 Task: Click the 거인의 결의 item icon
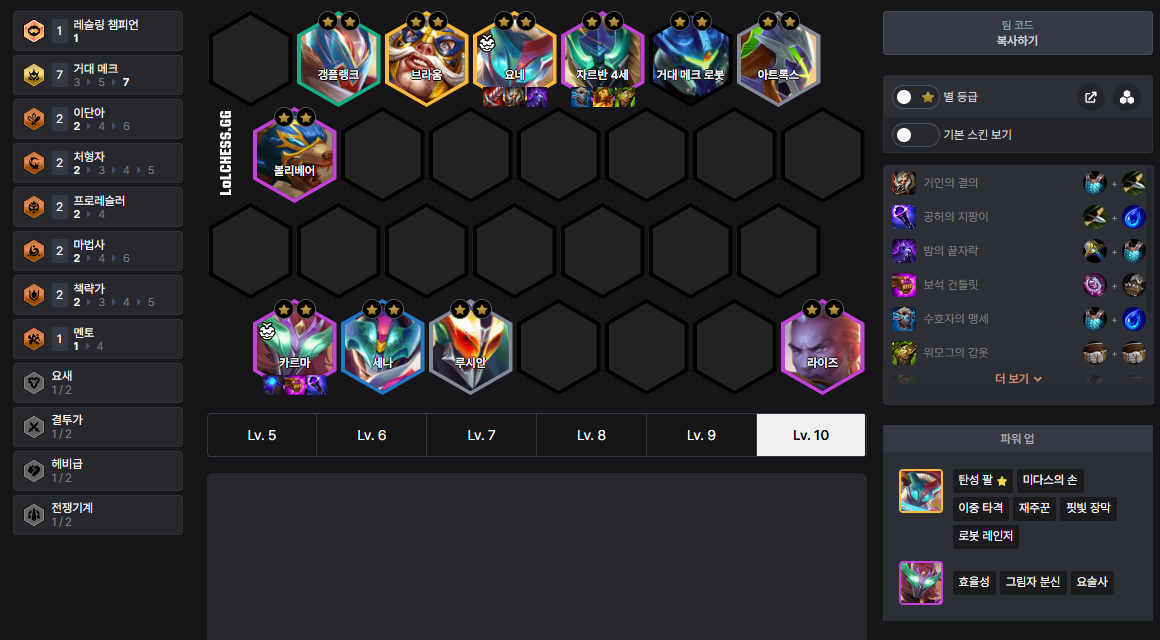click(904, 183)
